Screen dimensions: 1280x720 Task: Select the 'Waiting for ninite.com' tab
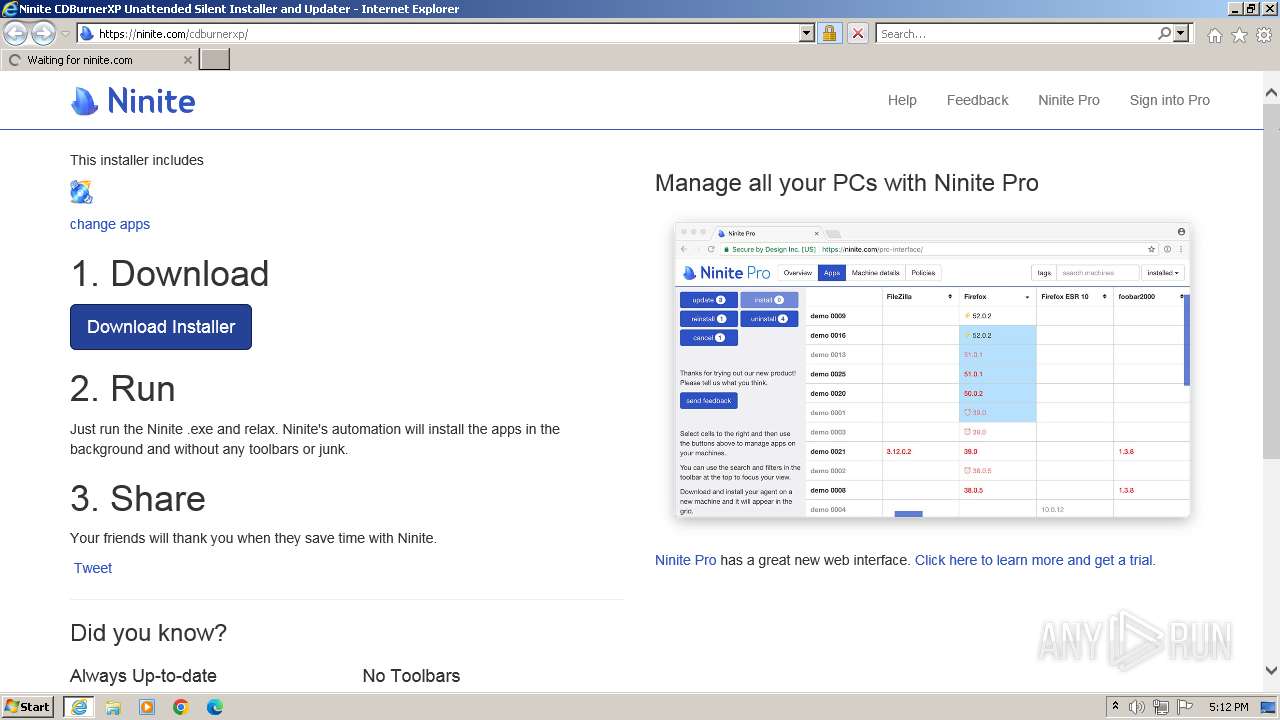click(98, 60)
